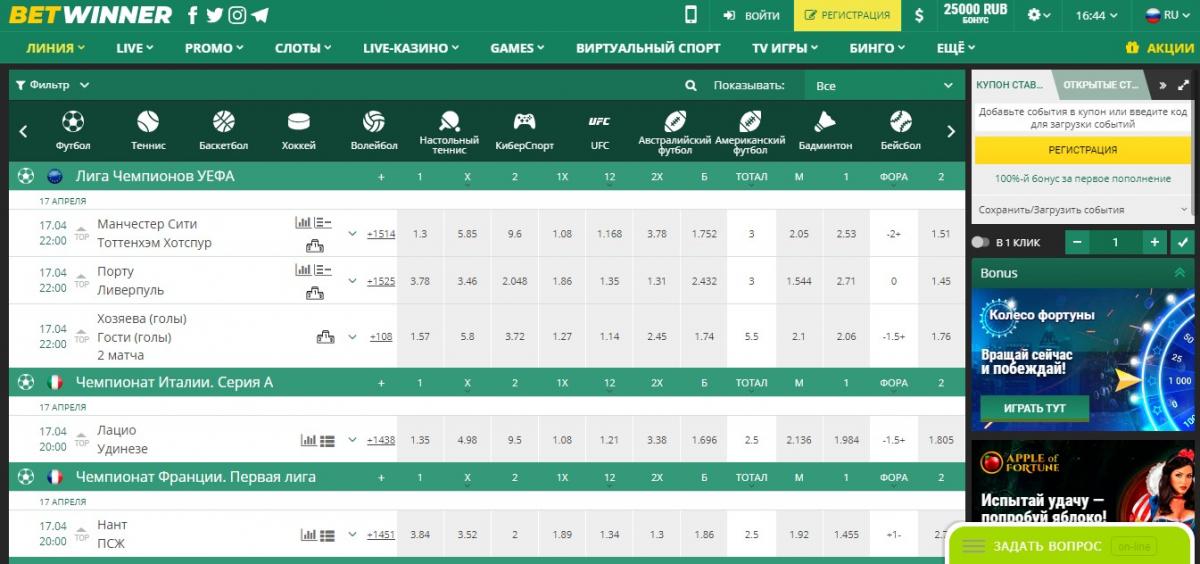
Task: Confirm one-click bet with checkmark button
Action: tap(1183, 242)
